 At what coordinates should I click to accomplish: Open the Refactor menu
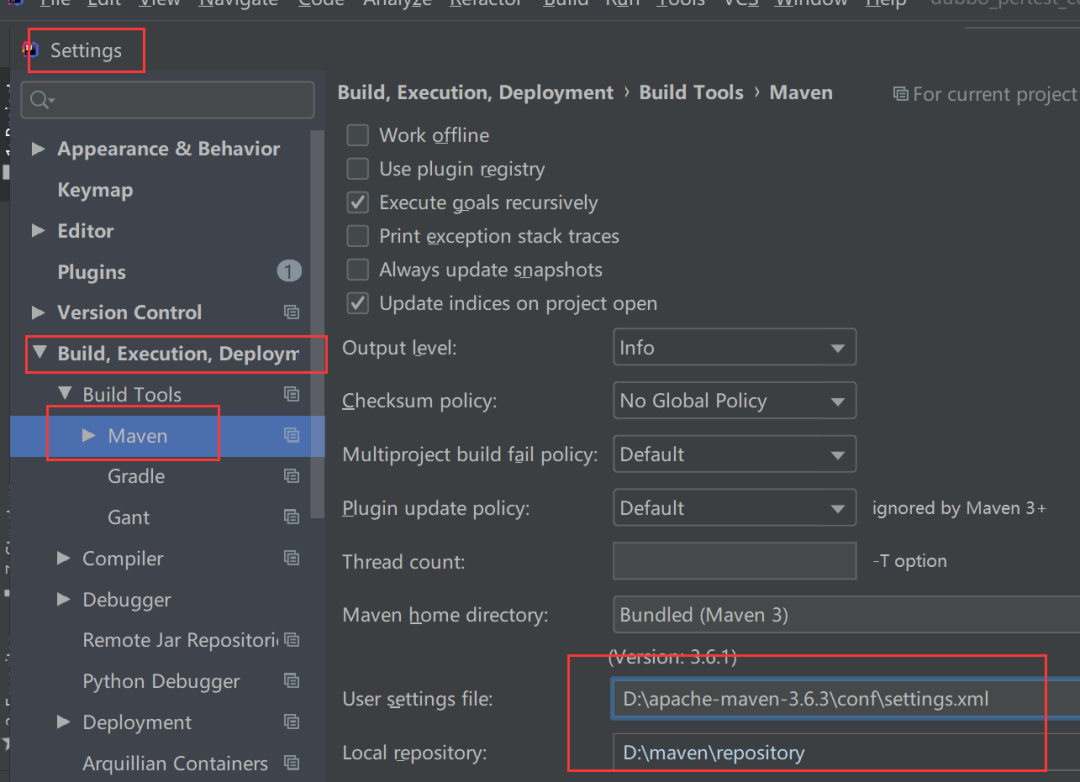point(486,3)
